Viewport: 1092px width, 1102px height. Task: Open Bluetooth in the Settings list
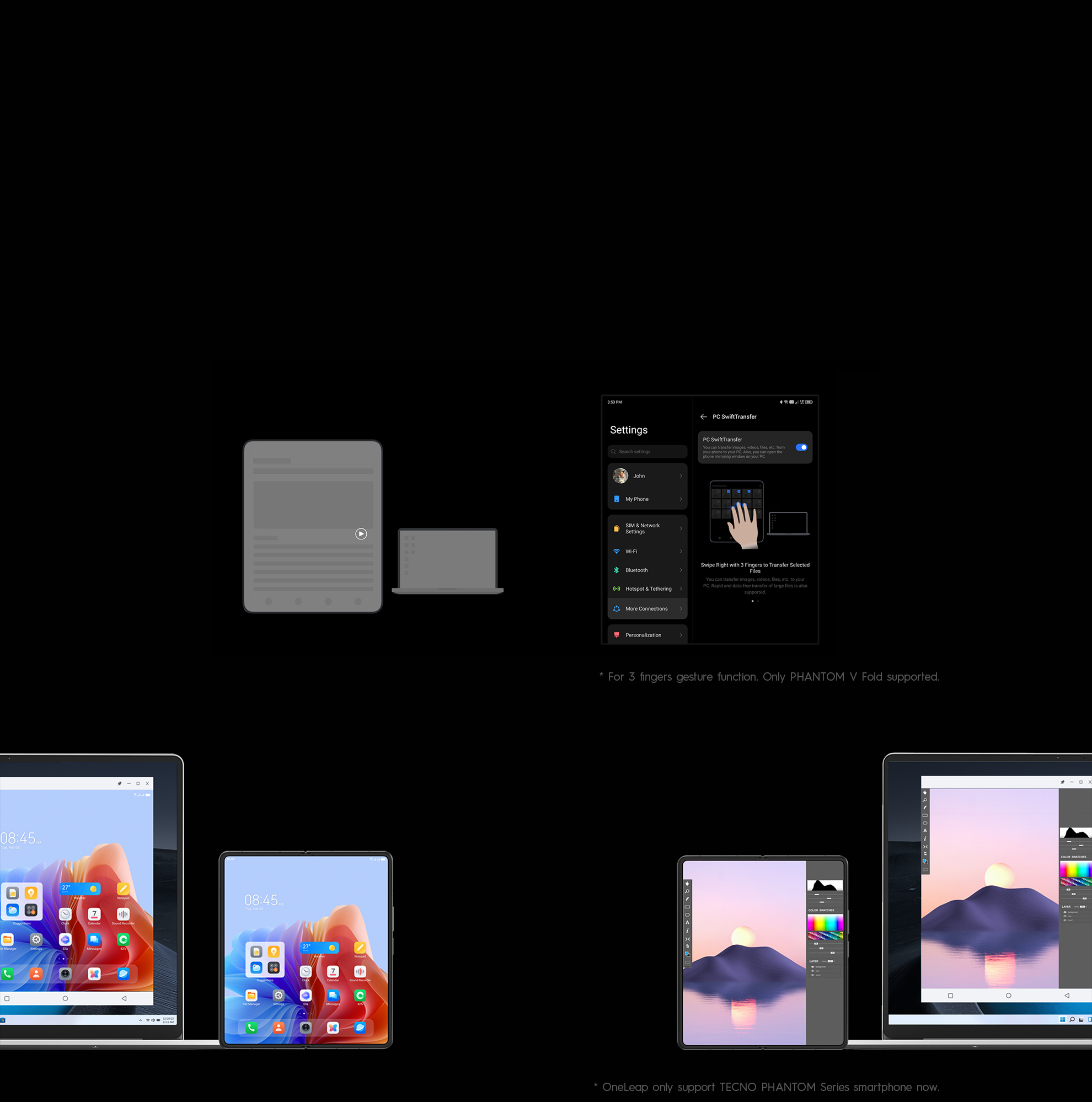(647, 570)
